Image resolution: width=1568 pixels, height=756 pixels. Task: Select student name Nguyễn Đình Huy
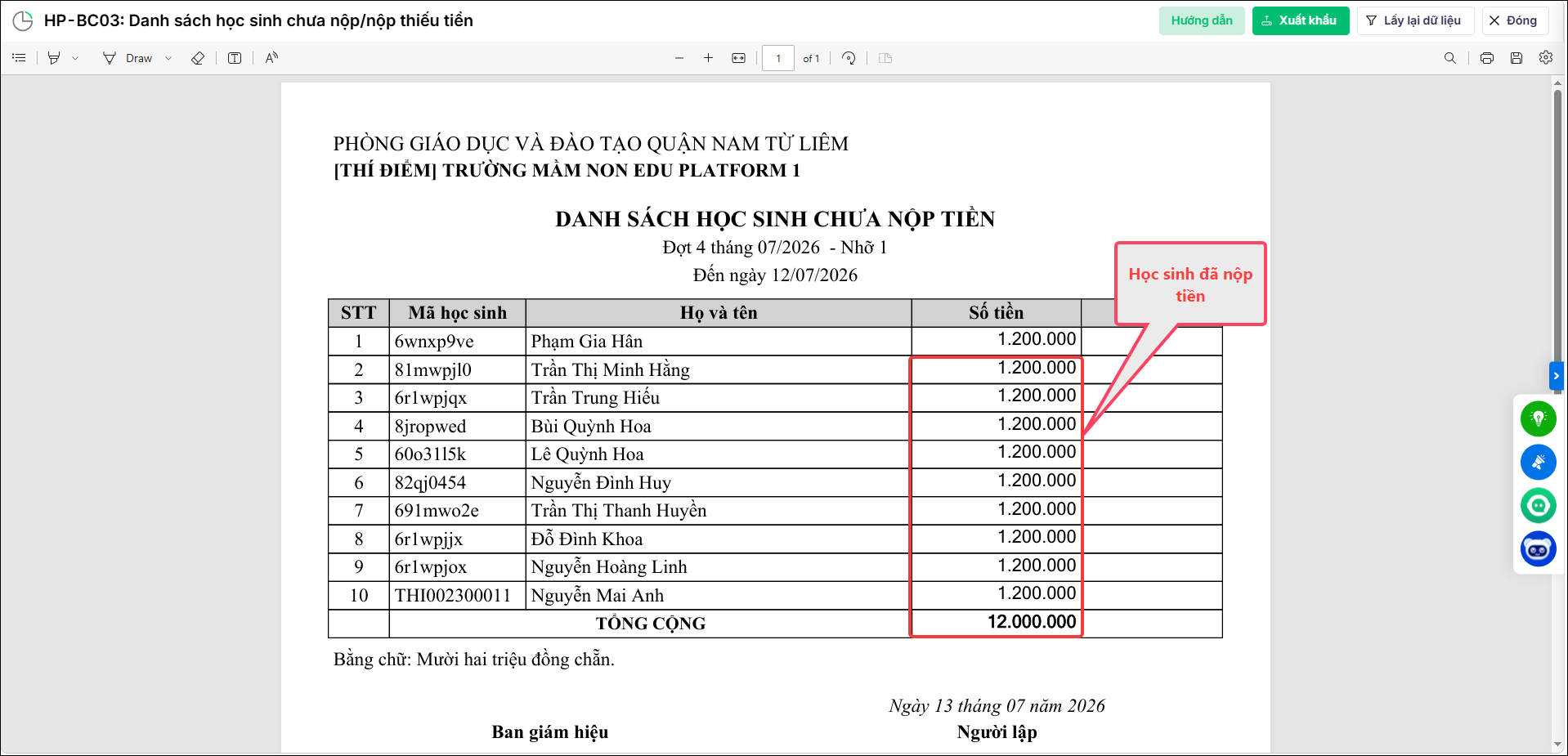pyautogui.click(x=601, y=483)
